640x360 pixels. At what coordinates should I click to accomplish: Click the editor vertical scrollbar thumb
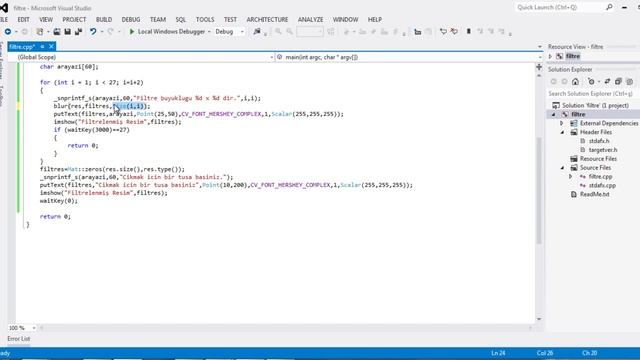click(x=539, y=190)
